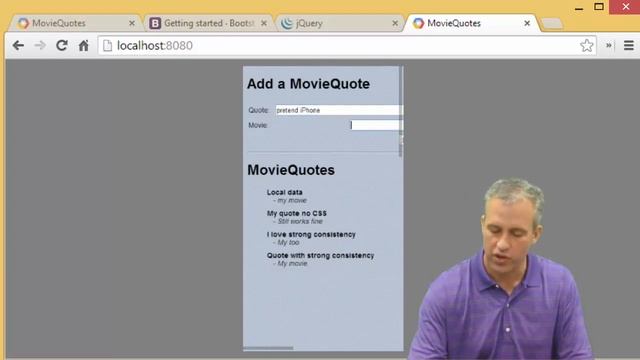This screenshot has height=360, width=640.
Task: Reload the localhost page
Action: (62, 45)
